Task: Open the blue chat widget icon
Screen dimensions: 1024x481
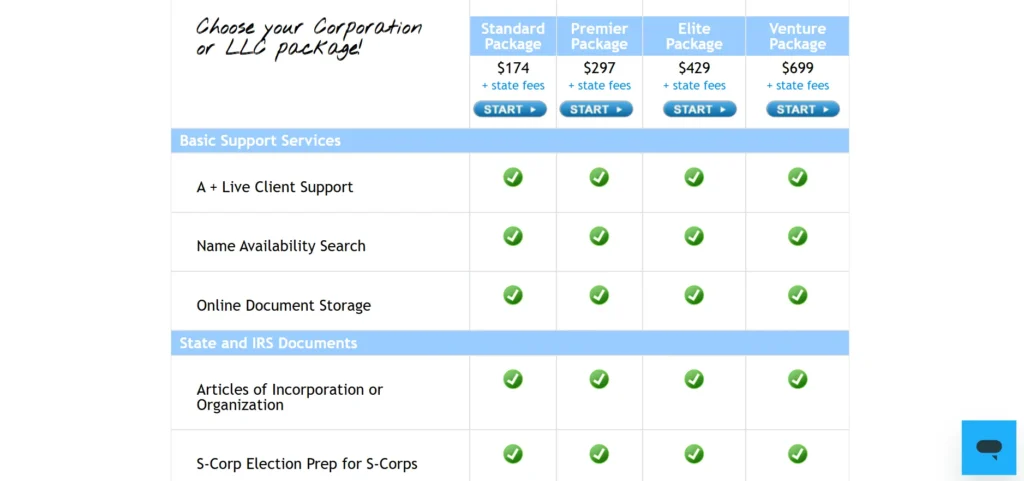Action: point(988,447)
